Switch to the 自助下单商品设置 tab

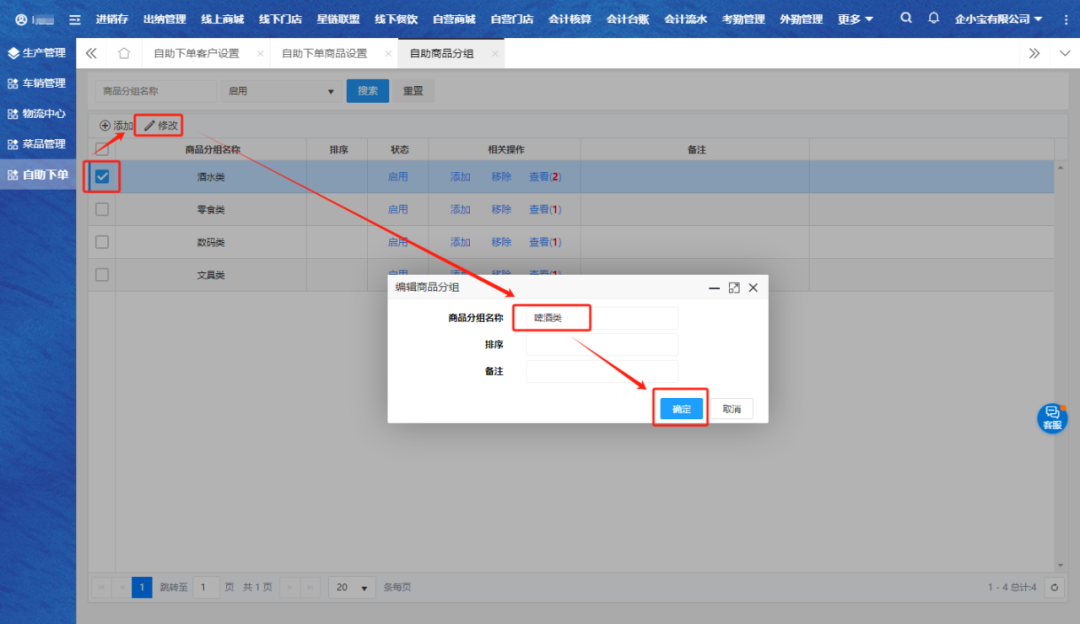tap(324, 53)
